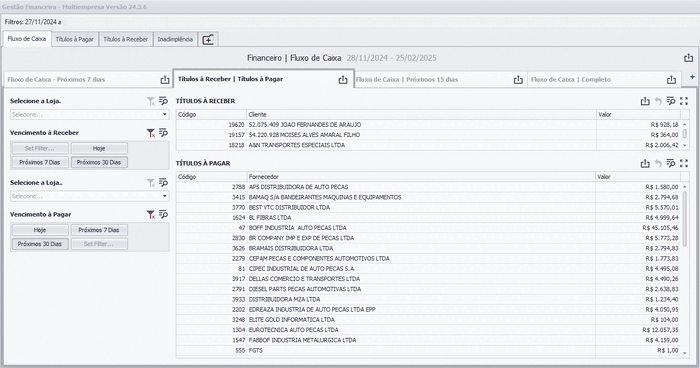This screenshot has width=700, height=368.
Task: Sort by Código column in Títulos à Receber
Action: pyautogui.click(x=211, y=115)
